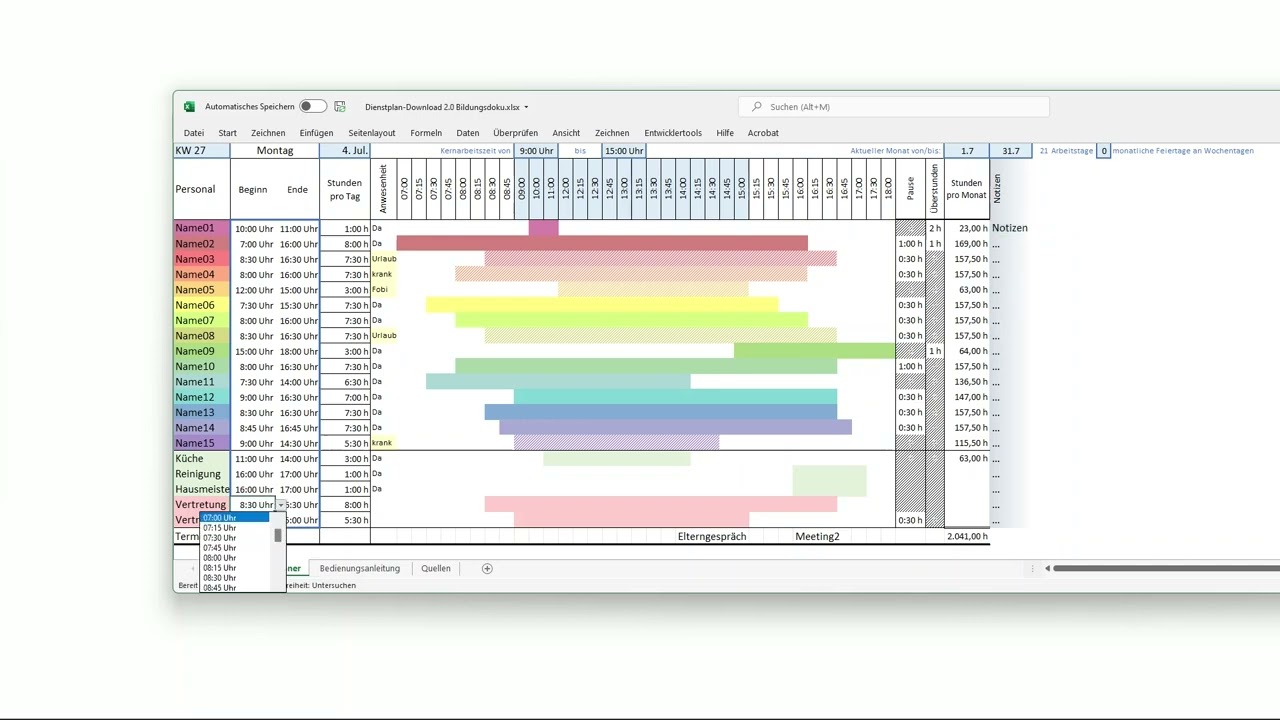Open the Start ribbon tab
Screen dimensions: 1280x720
tap(228, 133)
